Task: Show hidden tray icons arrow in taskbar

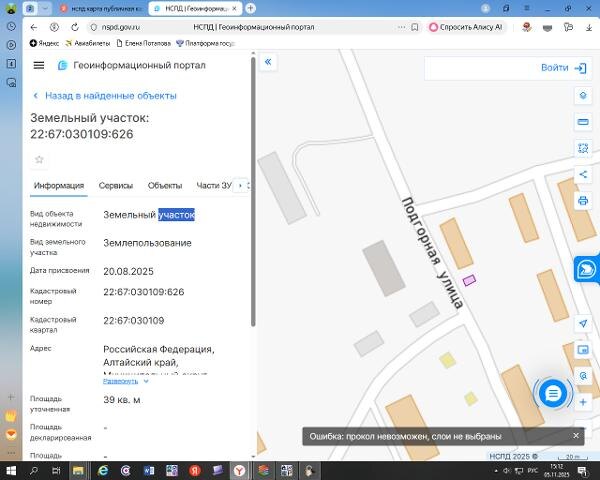Action: [496, 470]
